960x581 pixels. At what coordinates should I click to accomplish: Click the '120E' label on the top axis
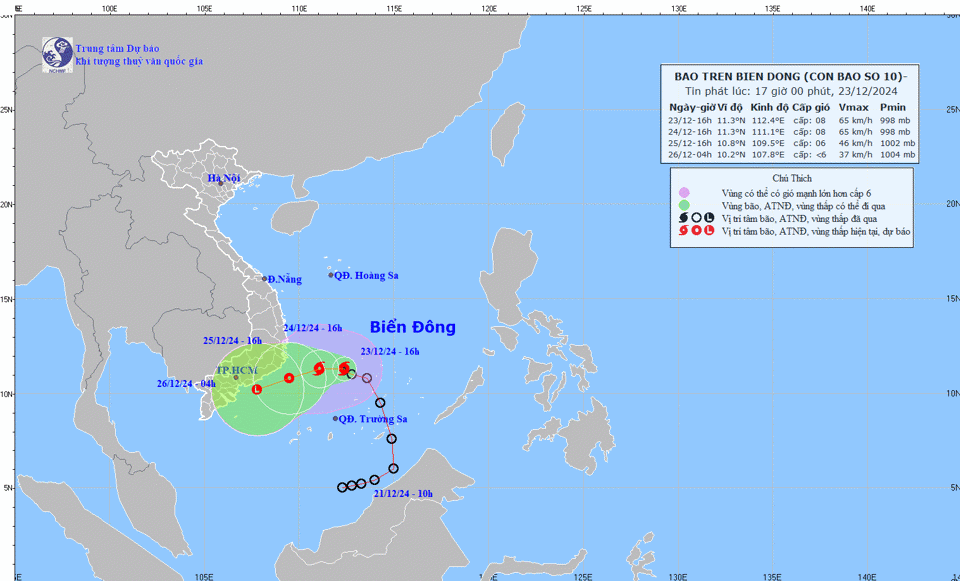(x=489, y=9)
